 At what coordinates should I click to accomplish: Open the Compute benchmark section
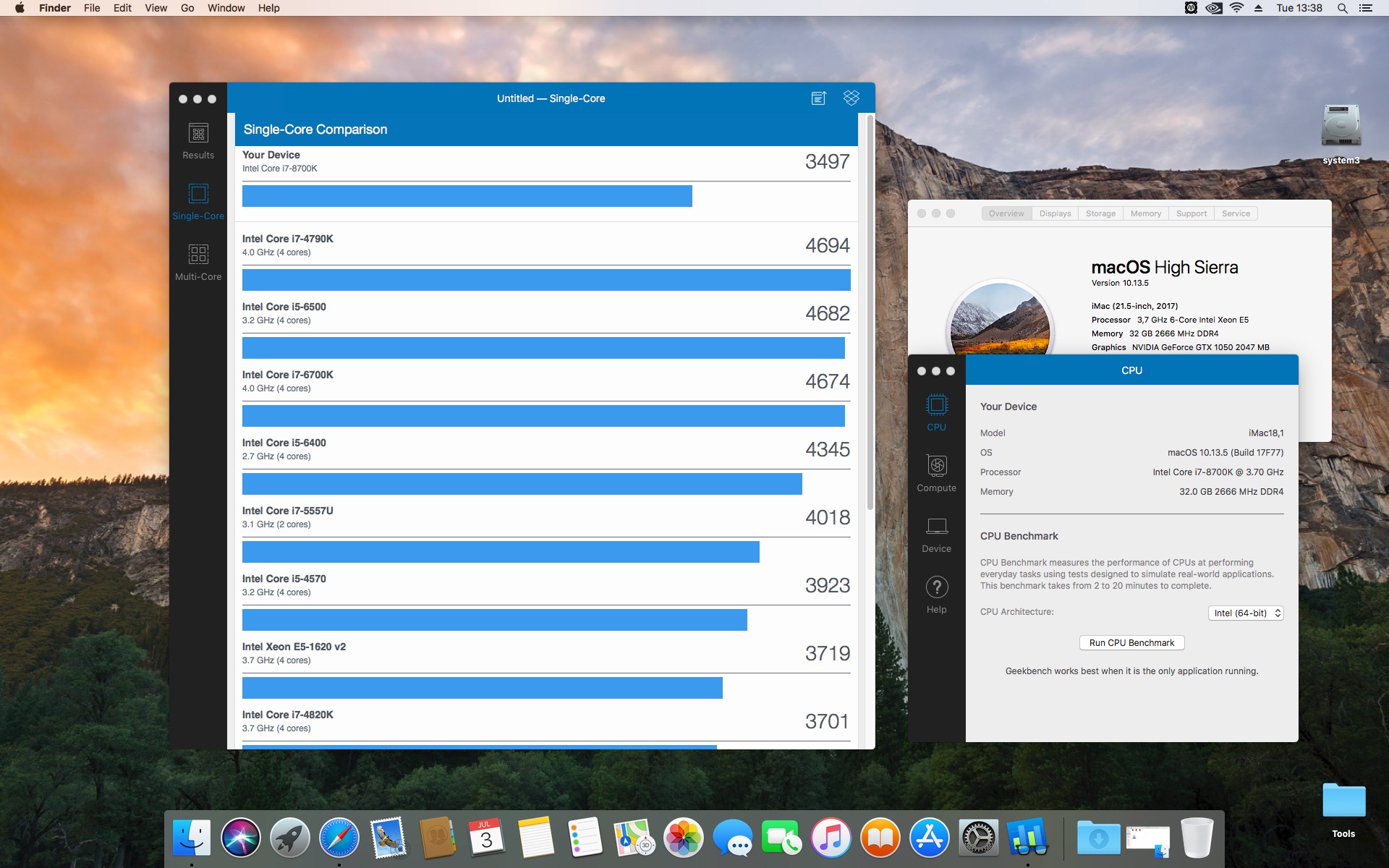[x=936, y=474]
